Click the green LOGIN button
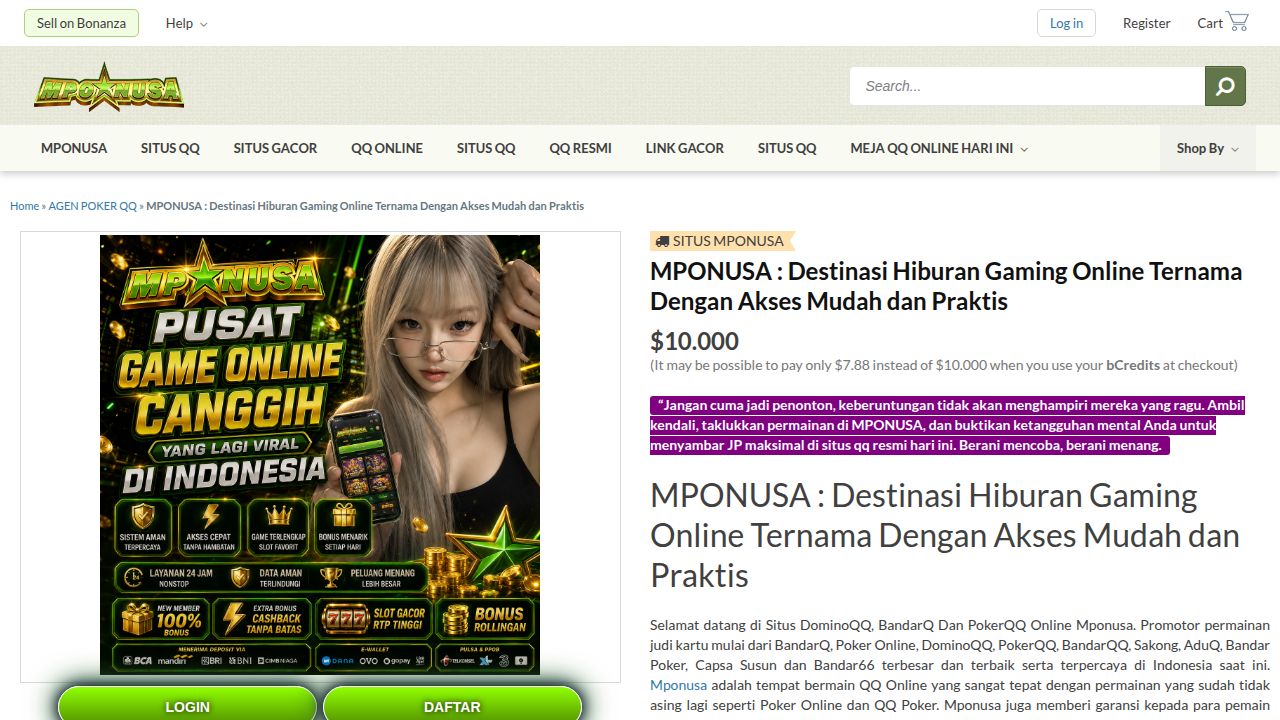Screen dimensions: 1280x720 187,706
